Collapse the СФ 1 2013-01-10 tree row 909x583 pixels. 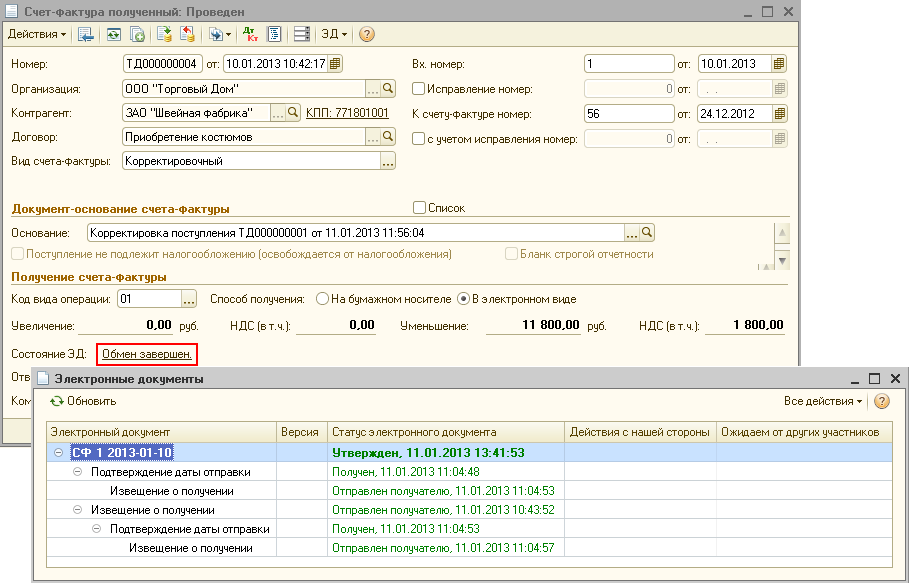click(59, 453)
